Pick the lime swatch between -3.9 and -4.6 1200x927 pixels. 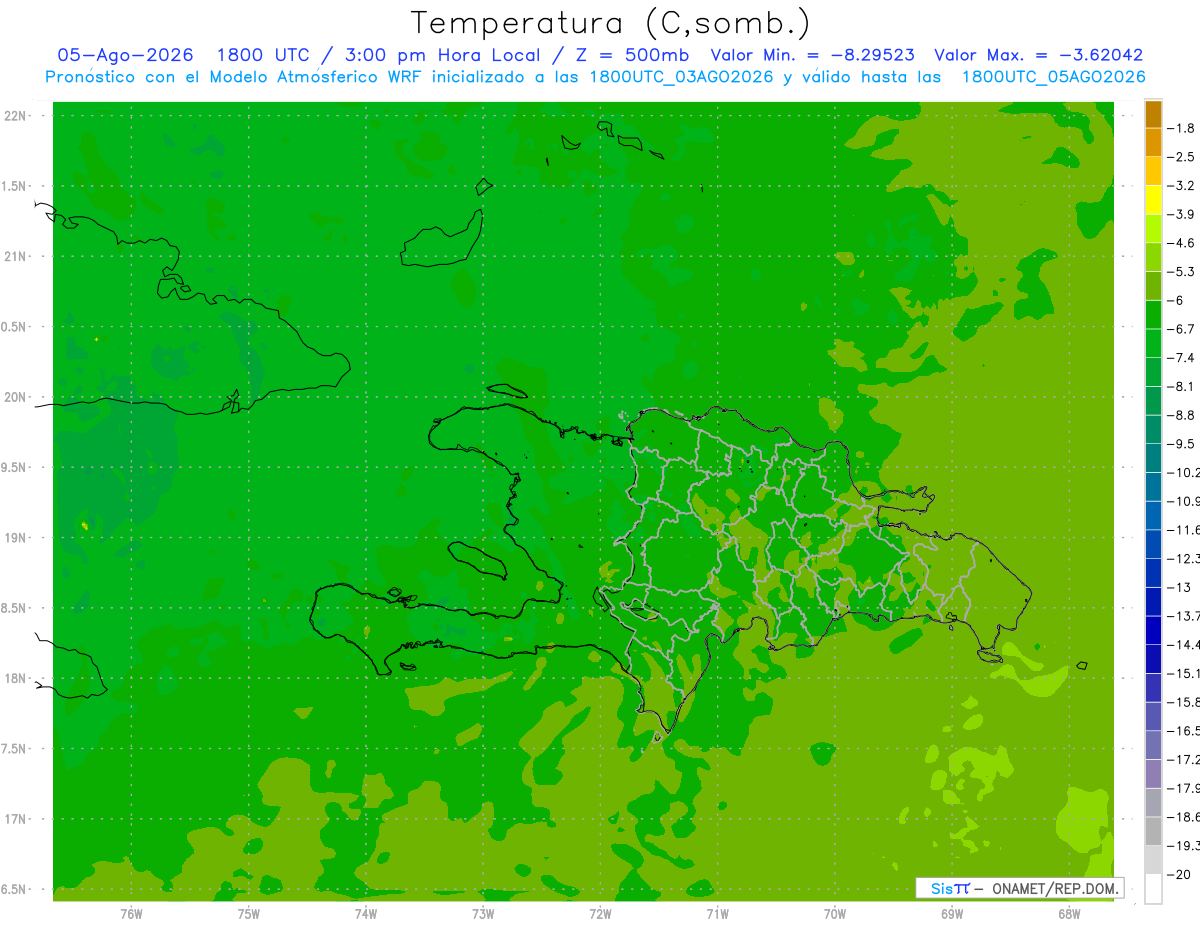(x=1153, y=229)
